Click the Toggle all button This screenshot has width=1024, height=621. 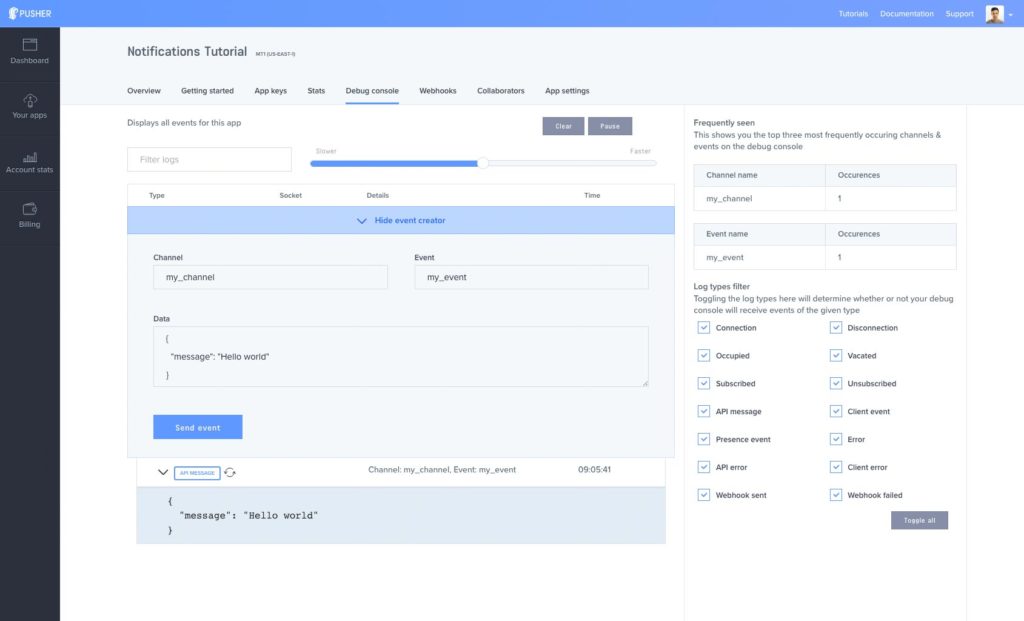tap(919, 520)
